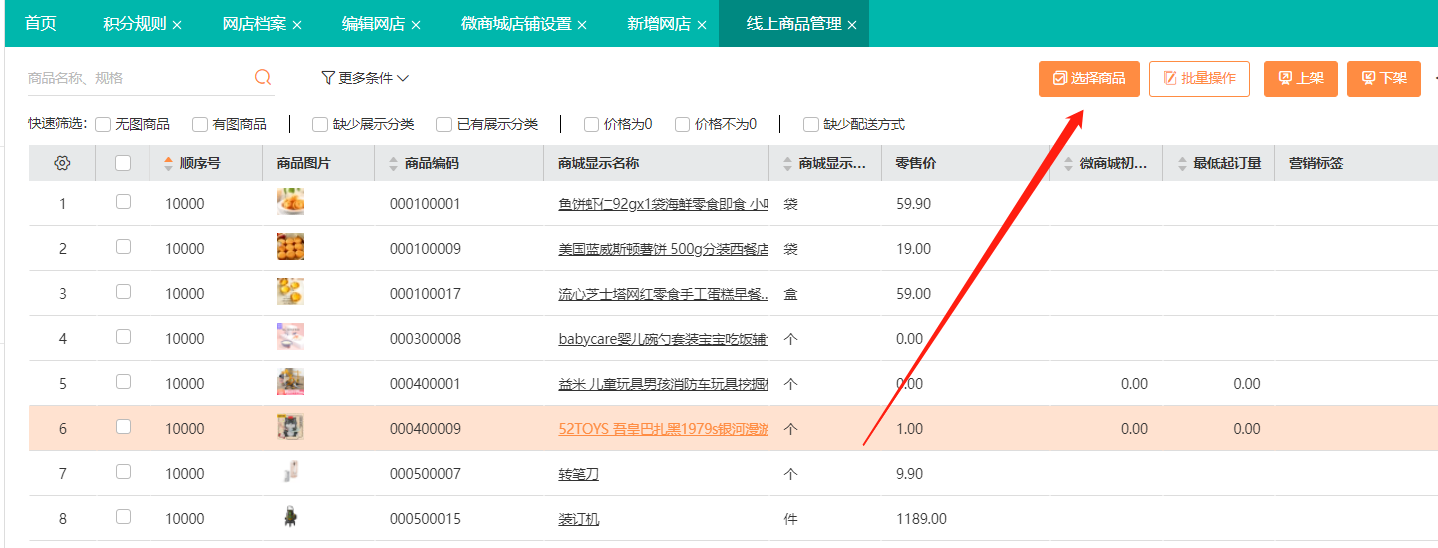Tick the select-all header checkbox
1438x548 pixels.
coord(123,163)
